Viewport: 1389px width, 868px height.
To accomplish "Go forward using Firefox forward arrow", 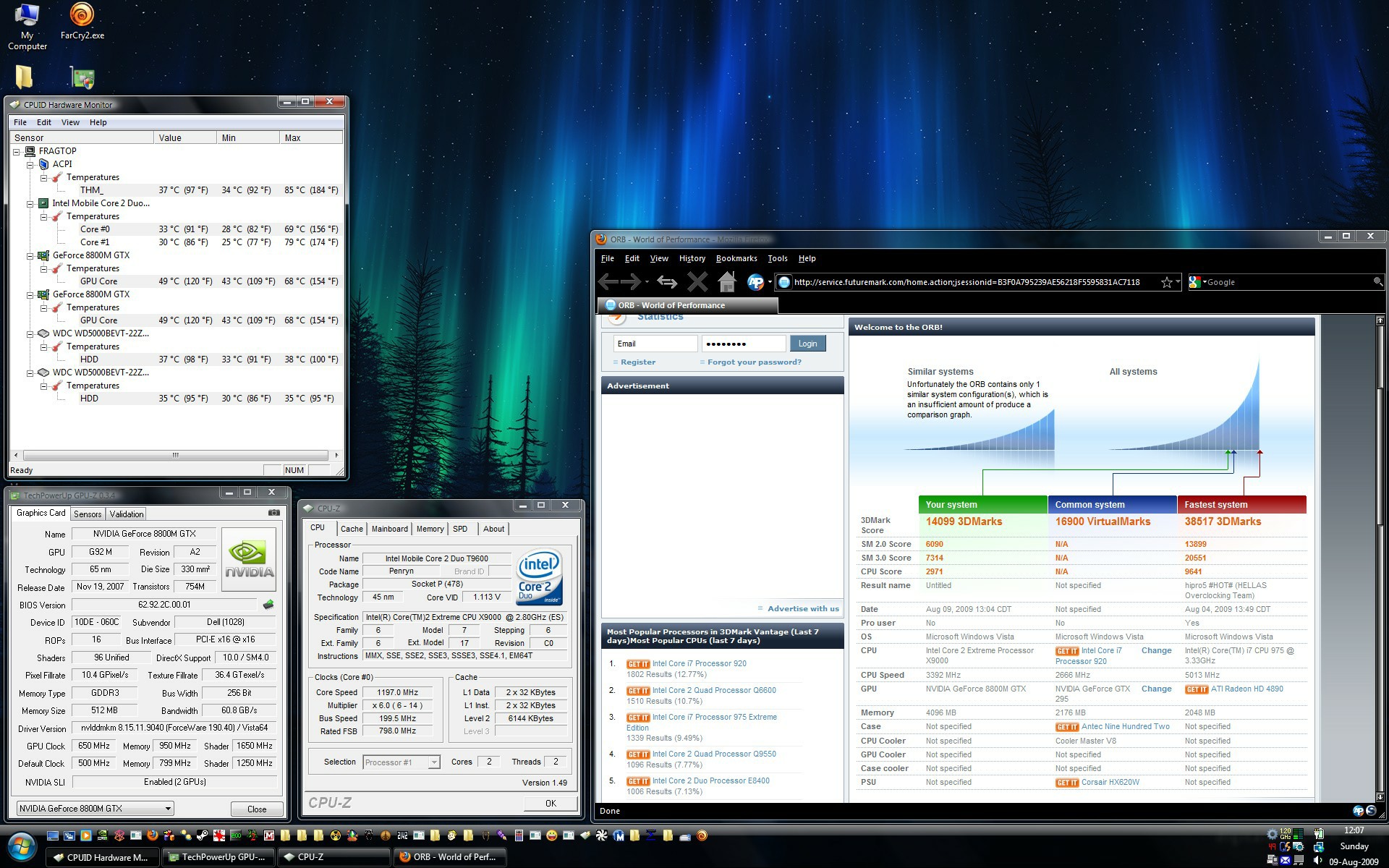I will point(631,282).
